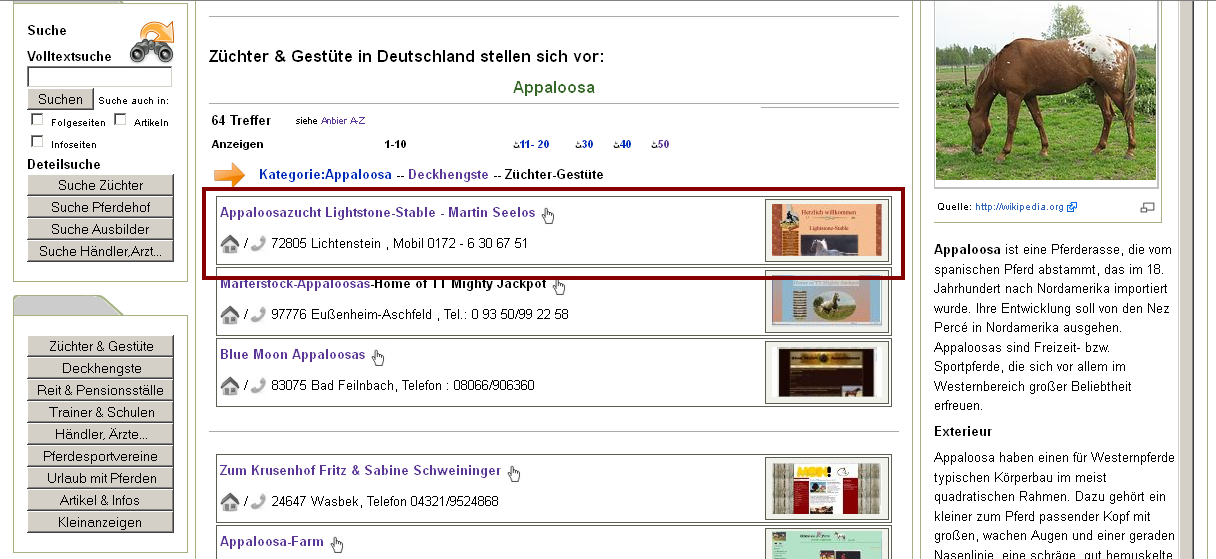Go to results page 11-20
This screenshot has width=1216, height=559.
point(534,144)
